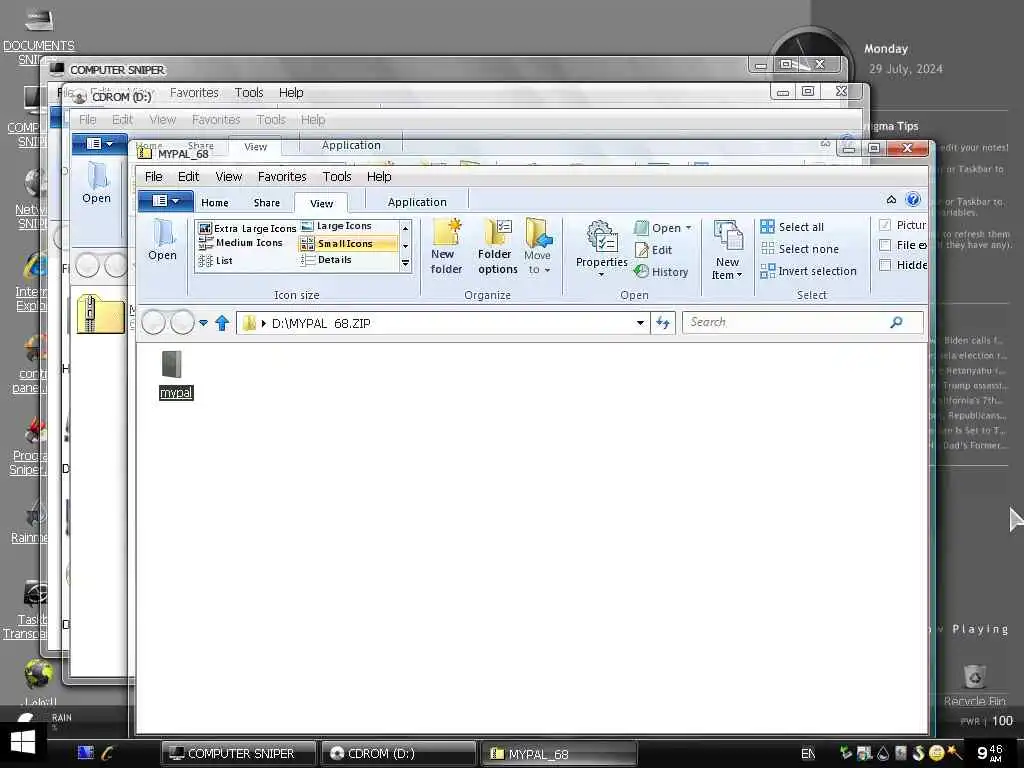The width and height of the screenshot is (1024, 768).
Task: Minimize the ribbon with caret icon
Action: (x=891, y=199)
